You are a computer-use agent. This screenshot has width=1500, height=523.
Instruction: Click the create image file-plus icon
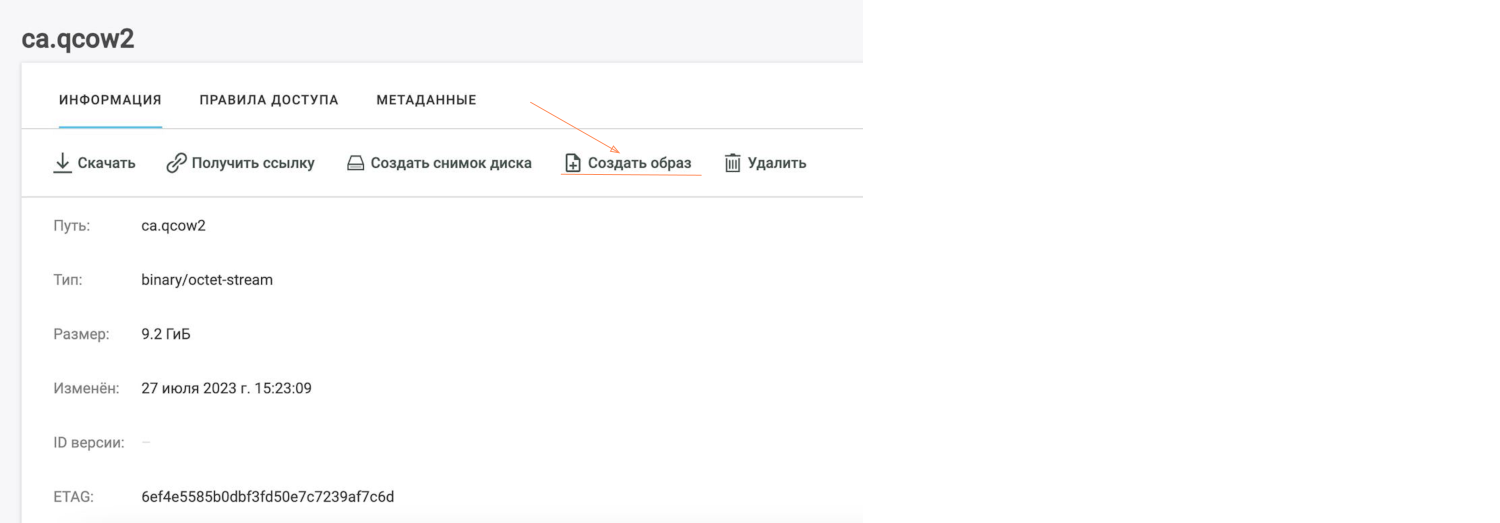coord(573,163)
